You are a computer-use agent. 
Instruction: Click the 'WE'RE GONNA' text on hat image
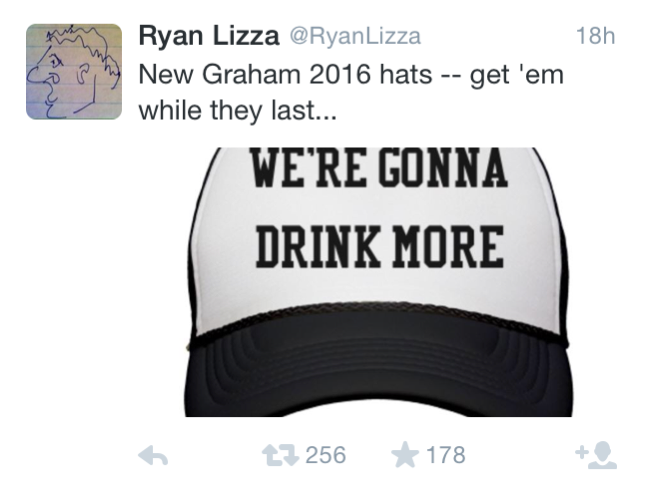[379, 168]
